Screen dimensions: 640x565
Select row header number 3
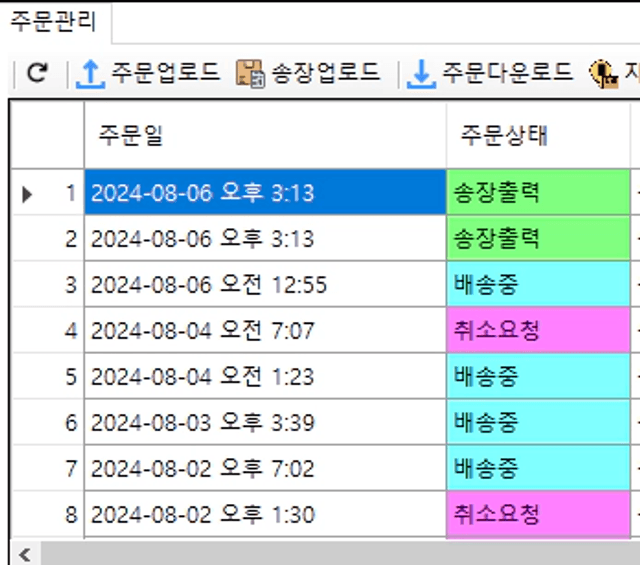48,285
